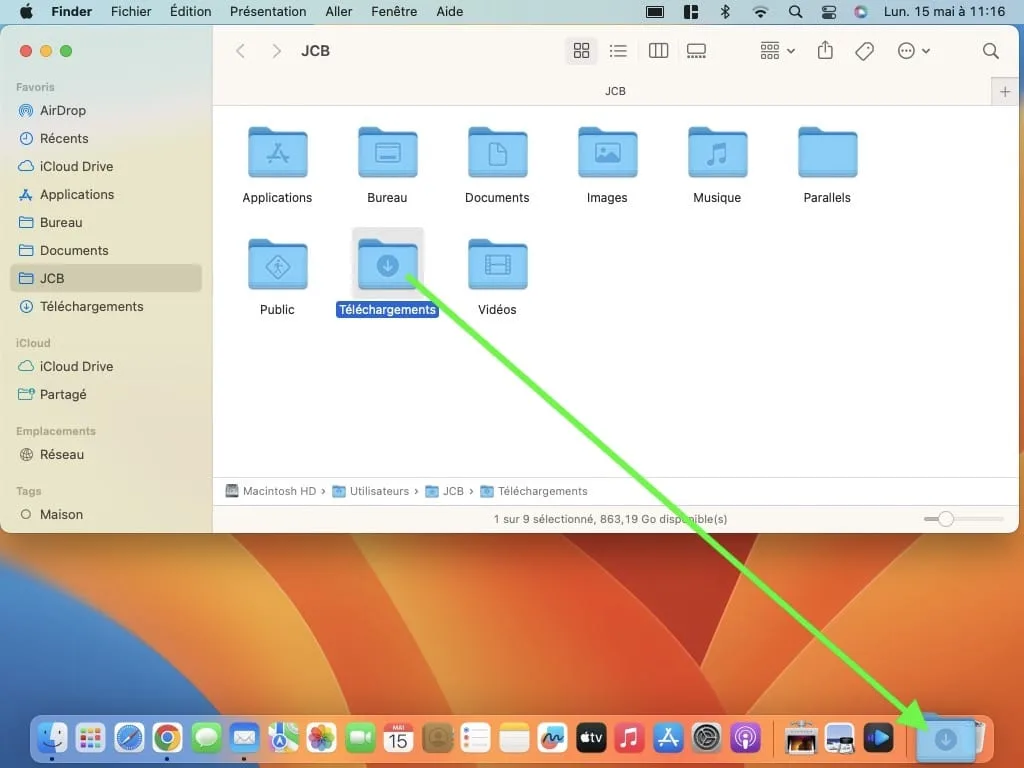
Task: Open the group-by dropdown in toolbar
Action: [777, 51]
